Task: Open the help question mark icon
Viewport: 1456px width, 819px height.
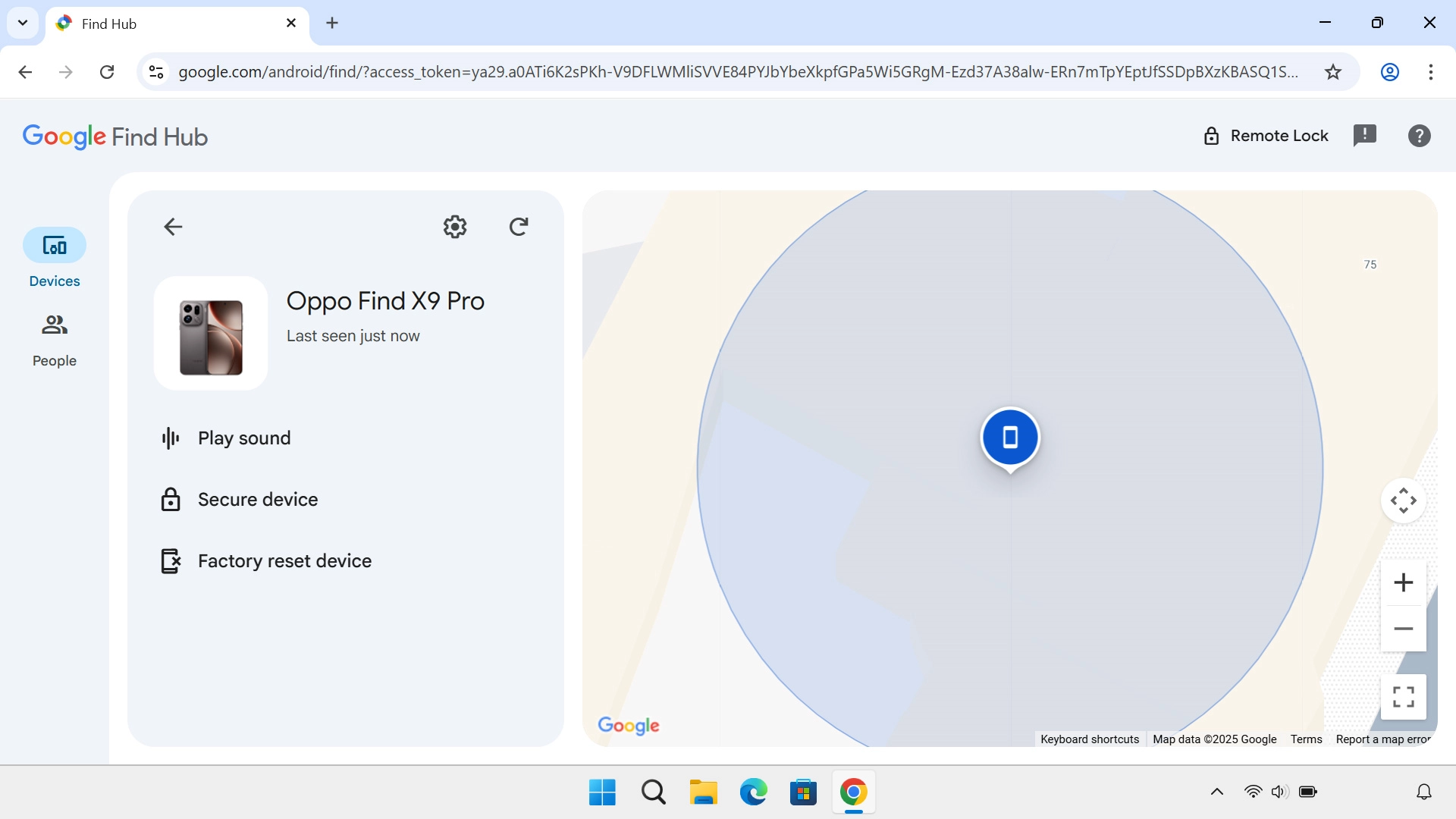Action: click(x=1419, y=136)
